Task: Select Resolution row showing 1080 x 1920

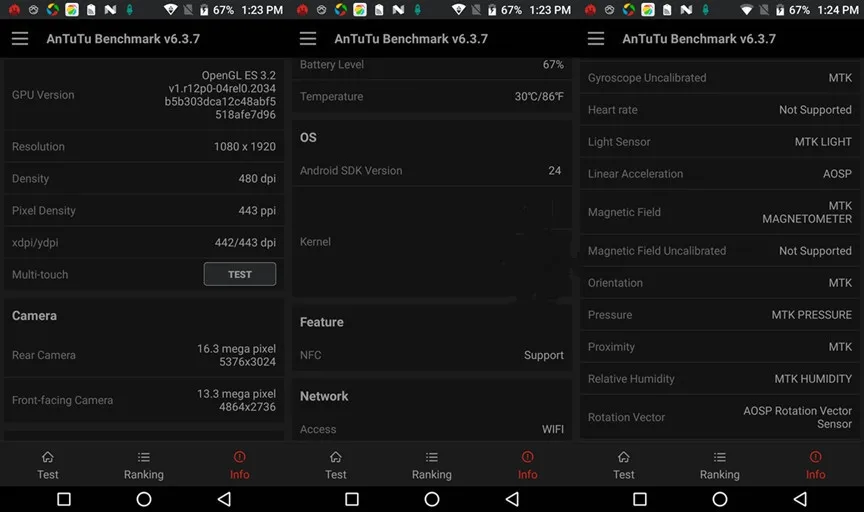Action: coord(144,147)
